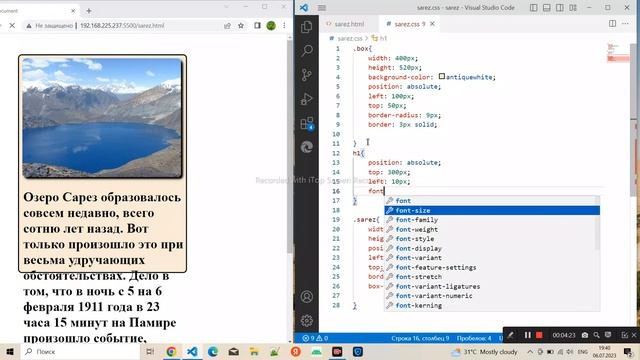The image size is (640, 360).
Task: Take a screenshot with recorder camera icon
Action: click(585, 335)
